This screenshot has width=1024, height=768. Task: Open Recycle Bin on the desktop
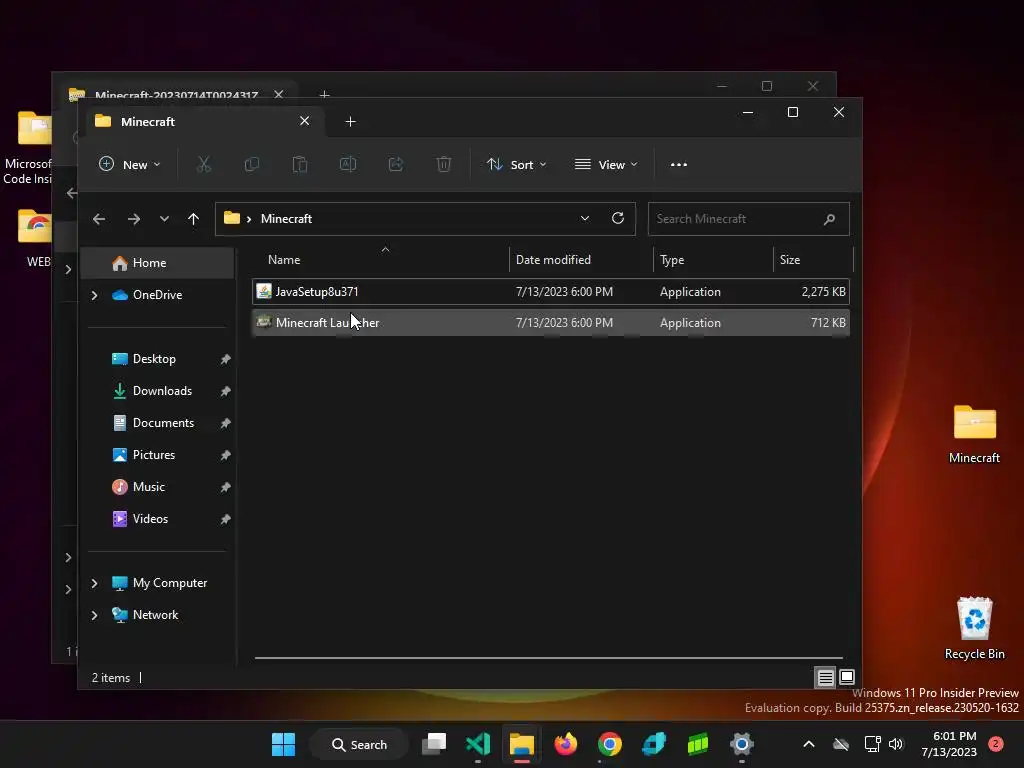point(974,628)
